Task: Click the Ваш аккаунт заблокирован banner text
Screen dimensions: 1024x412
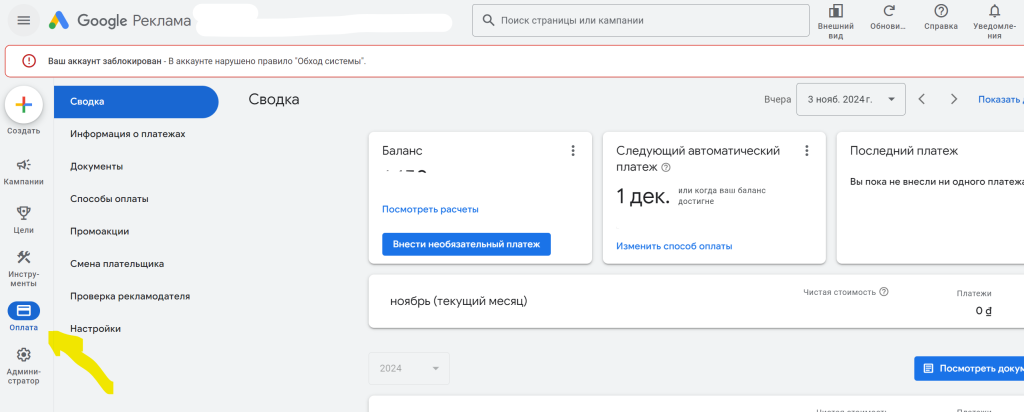Action: [x=106, y=61]
